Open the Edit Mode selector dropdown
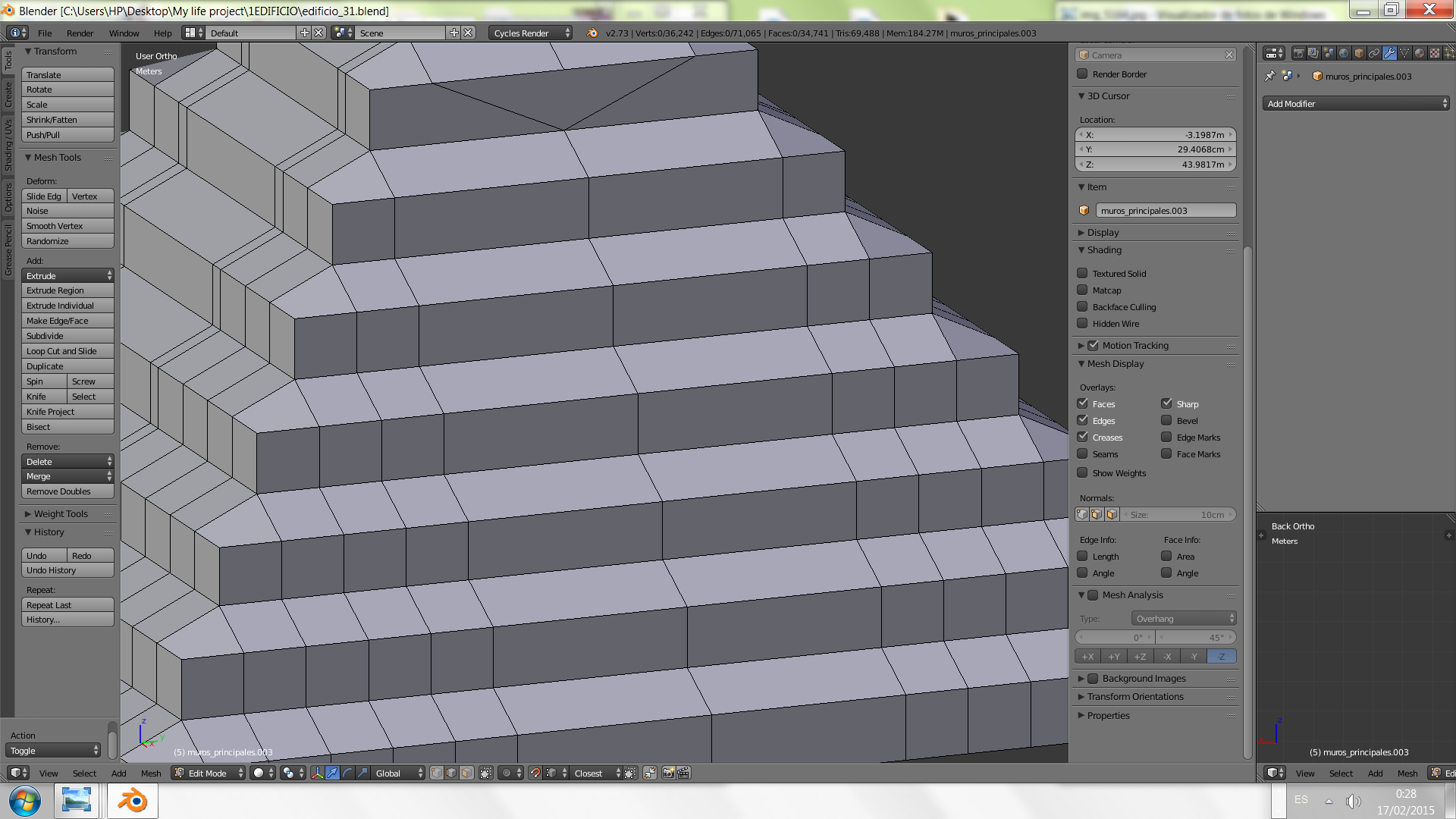1456x819 pixels. point(209,773)
